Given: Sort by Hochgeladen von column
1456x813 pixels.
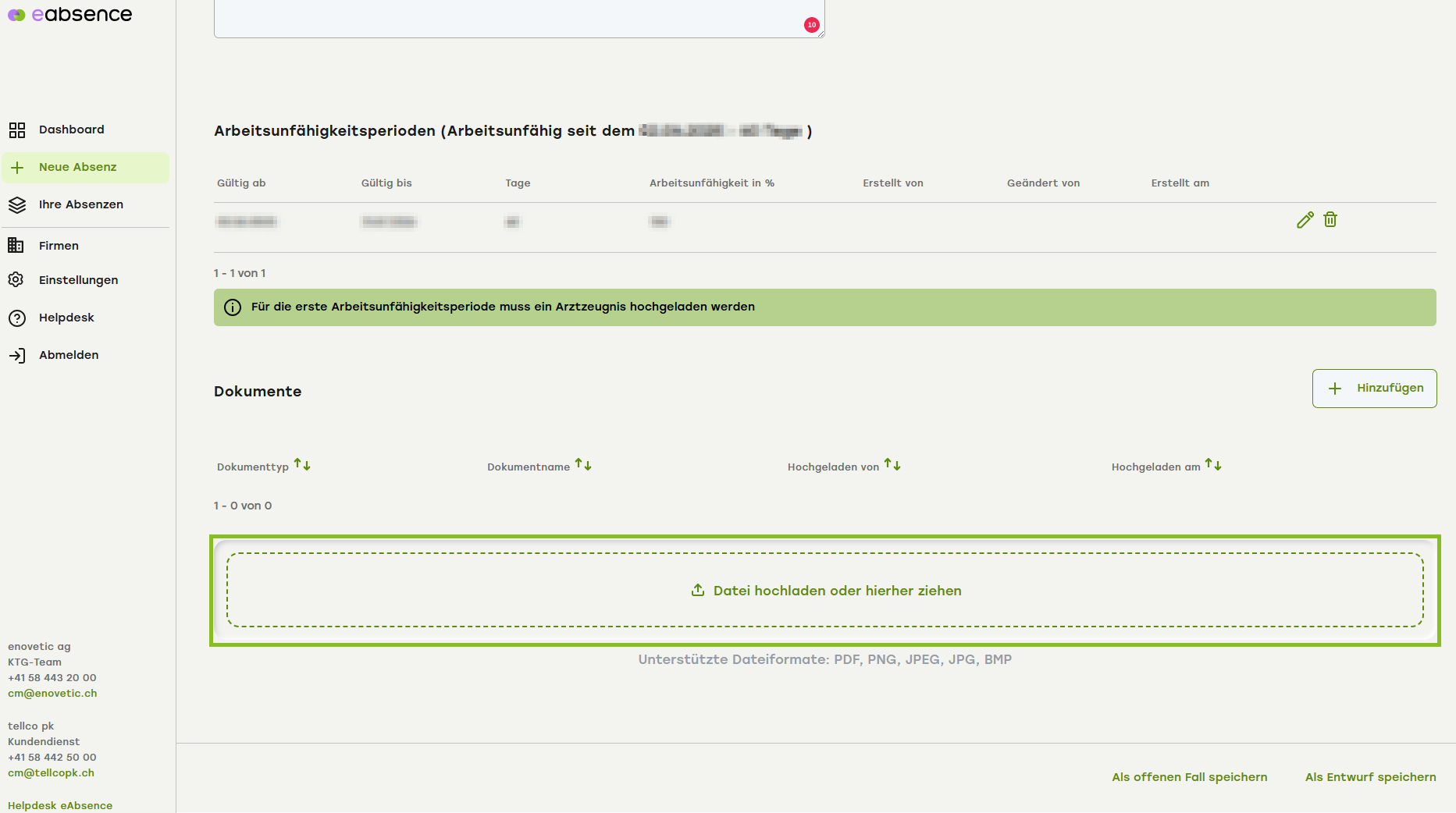Looking at the screenshot, I should (892, 466).
